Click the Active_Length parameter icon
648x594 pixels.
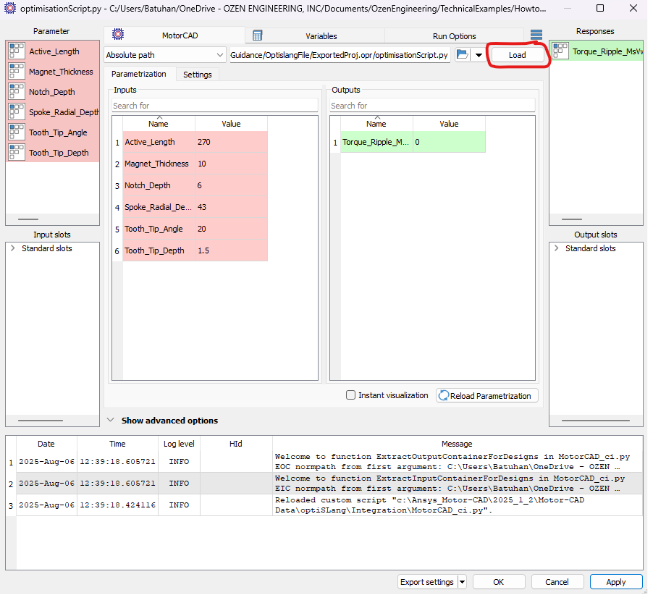pos(17,50)
